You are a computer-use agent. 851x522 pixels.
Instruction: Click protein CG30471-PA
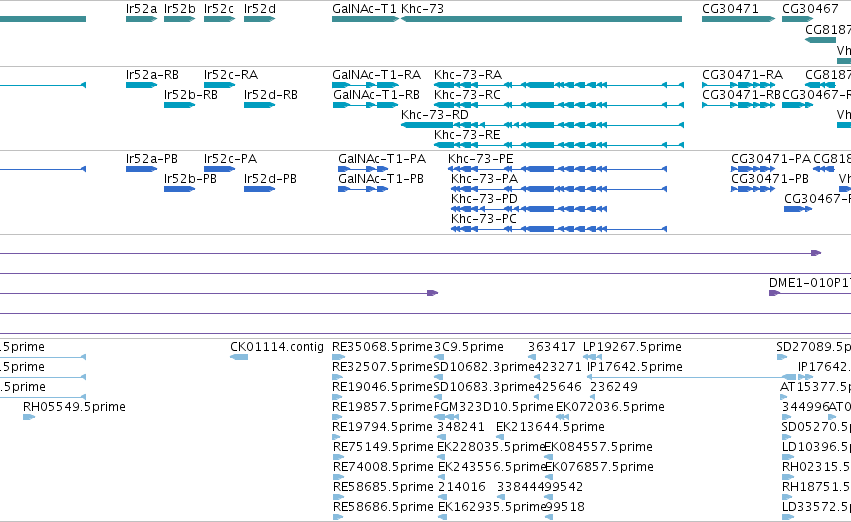(x=753, y=169)
